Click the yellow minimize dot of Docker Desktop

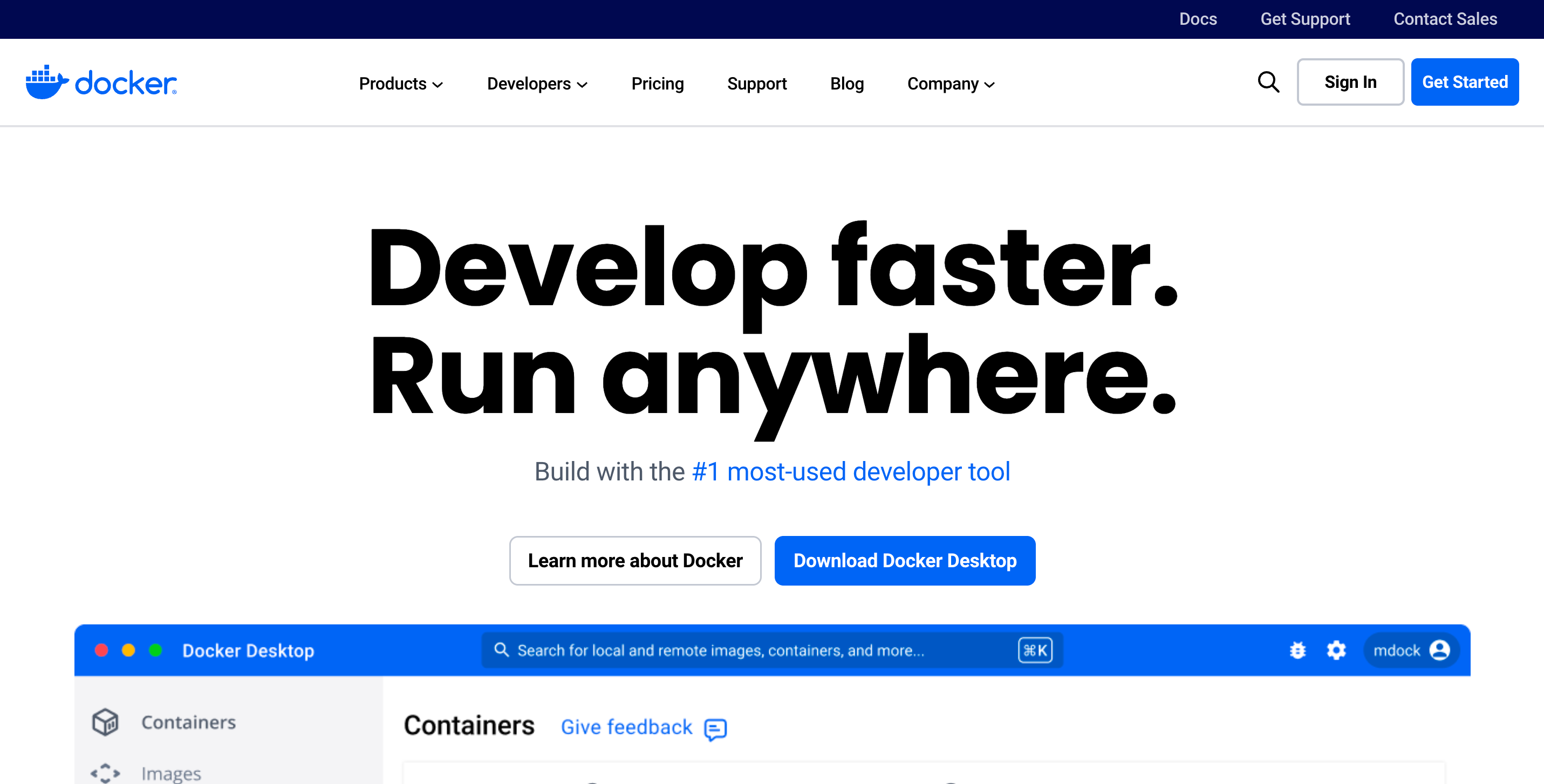coord(128,650)
